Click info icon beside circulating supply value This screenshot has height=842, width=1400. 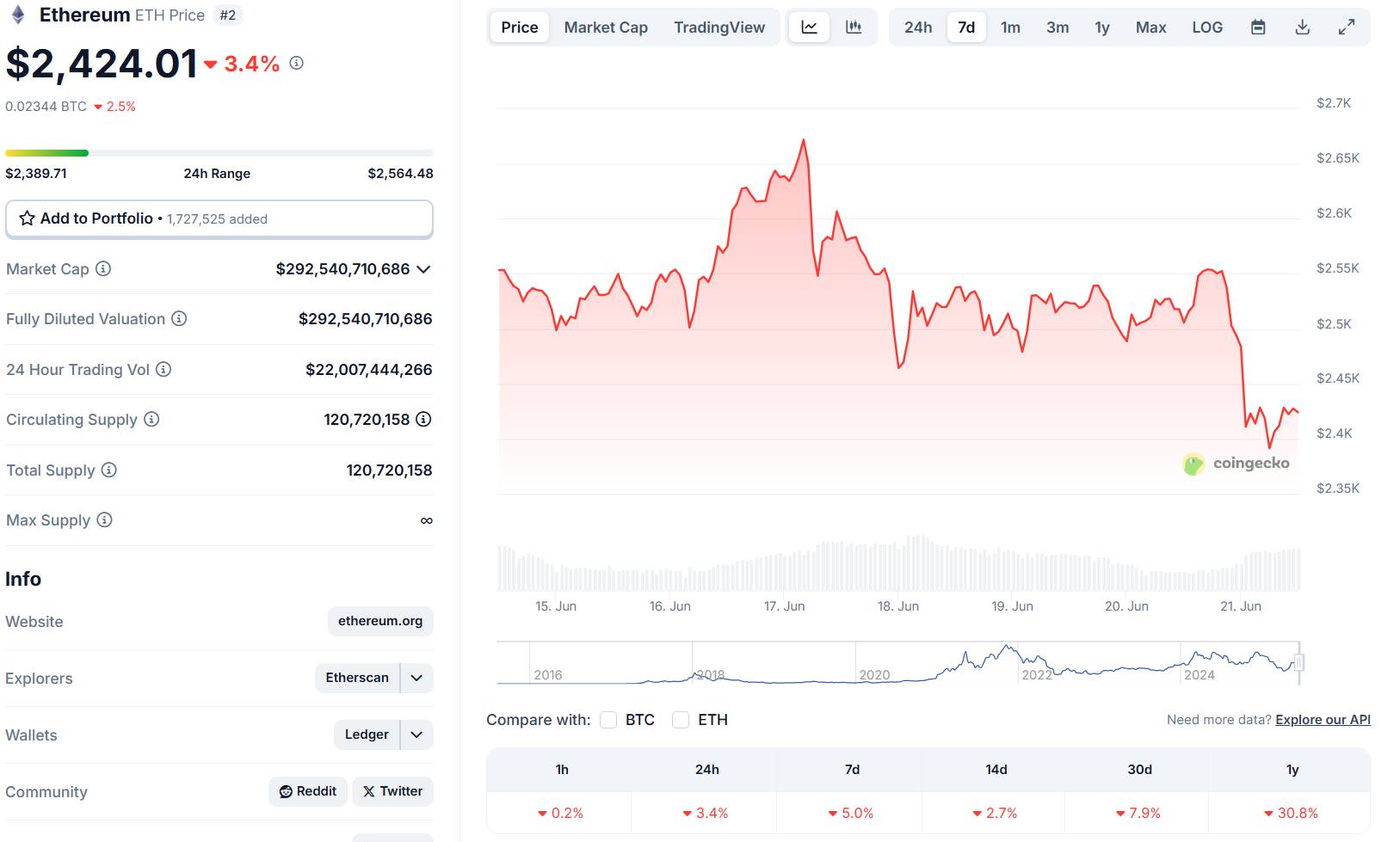coord(423,419)
